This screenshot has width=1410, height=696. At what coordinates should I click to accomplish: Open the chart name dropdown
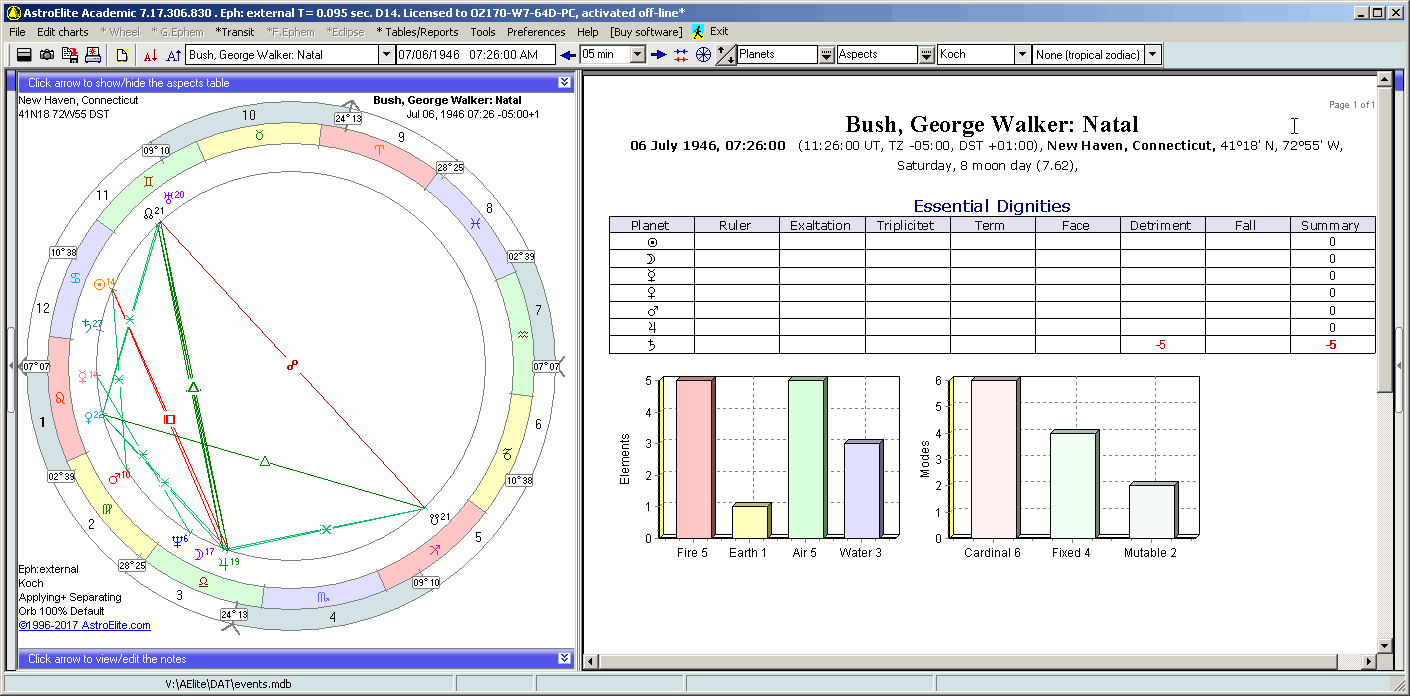[386, 54]
